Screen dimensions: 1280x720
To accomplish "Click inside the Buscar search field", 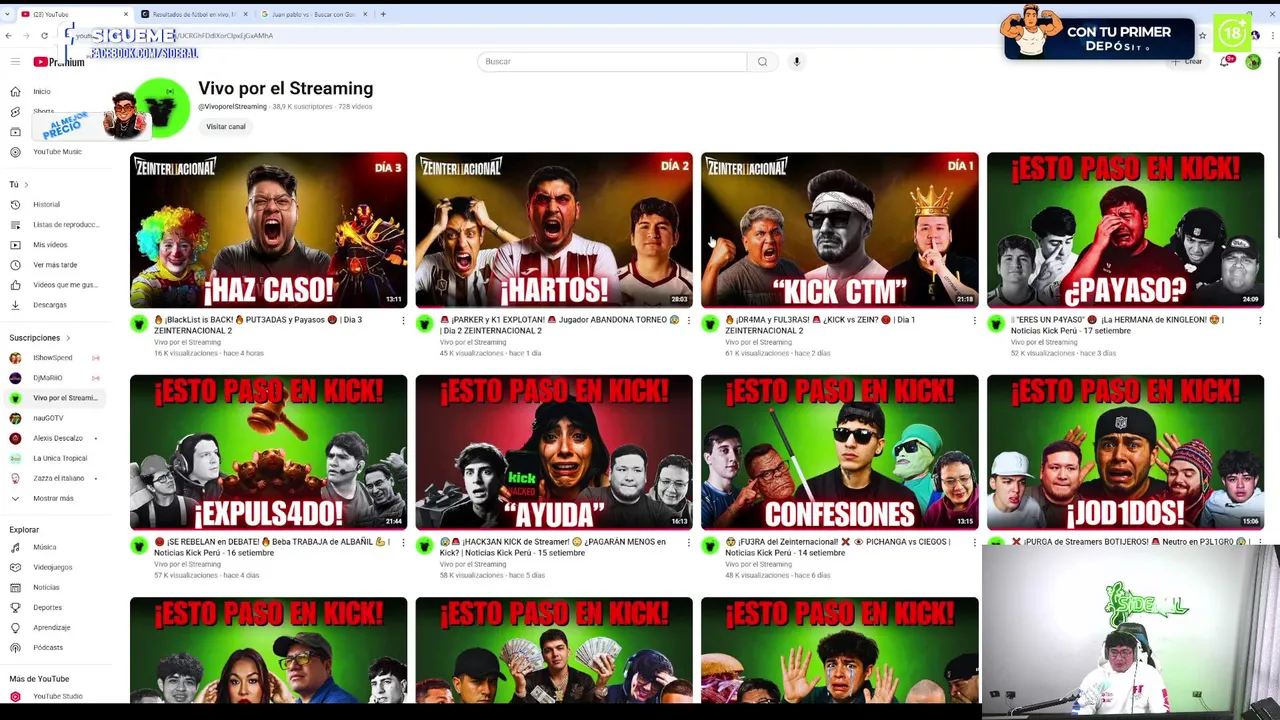I will 612,62.
